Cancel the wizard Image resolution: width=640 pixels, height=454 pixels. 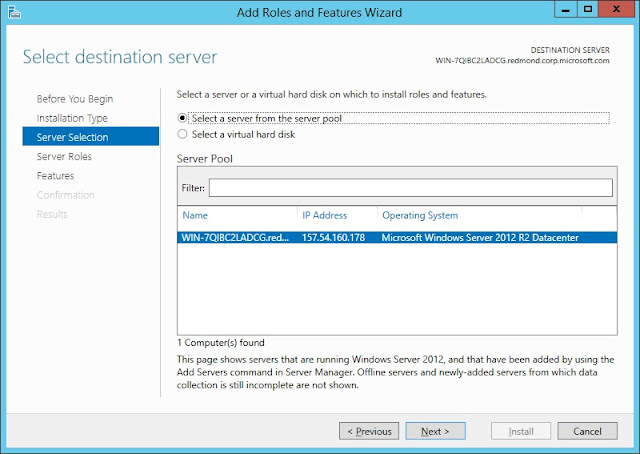pyautogui.click(x=594, y=431)
